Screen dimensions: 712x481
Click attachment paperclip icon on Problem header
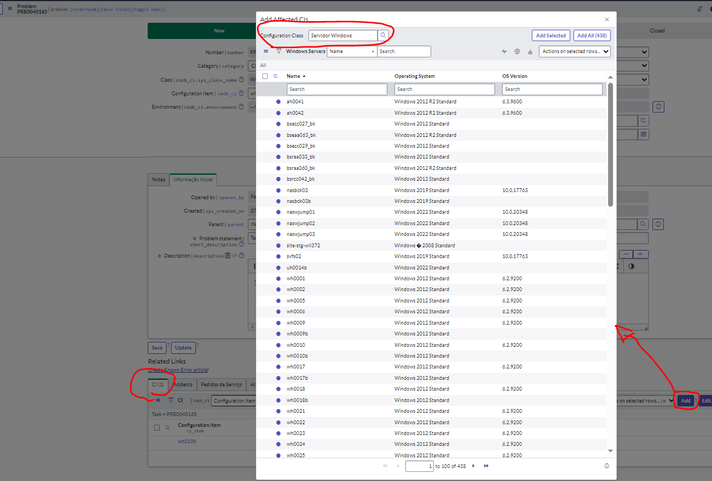(700, 9)
